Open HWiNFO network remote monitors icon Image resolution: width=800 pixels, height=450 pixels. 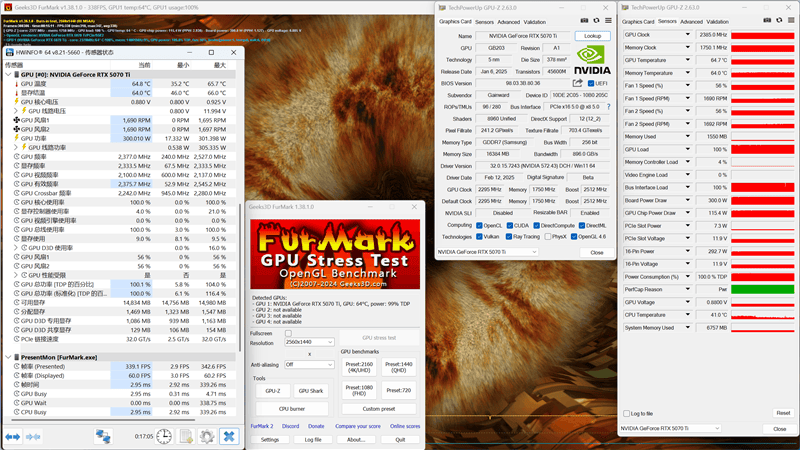coord(103,436)
